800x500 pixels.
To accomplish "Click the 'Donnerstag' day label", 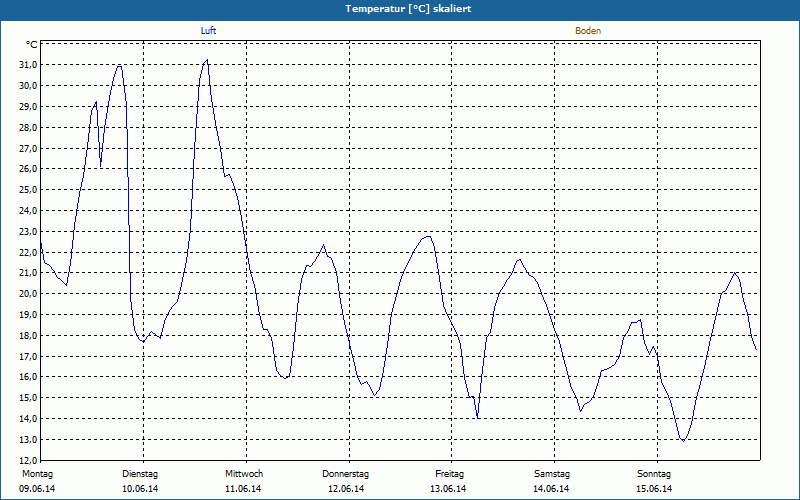I will (345, 474).
